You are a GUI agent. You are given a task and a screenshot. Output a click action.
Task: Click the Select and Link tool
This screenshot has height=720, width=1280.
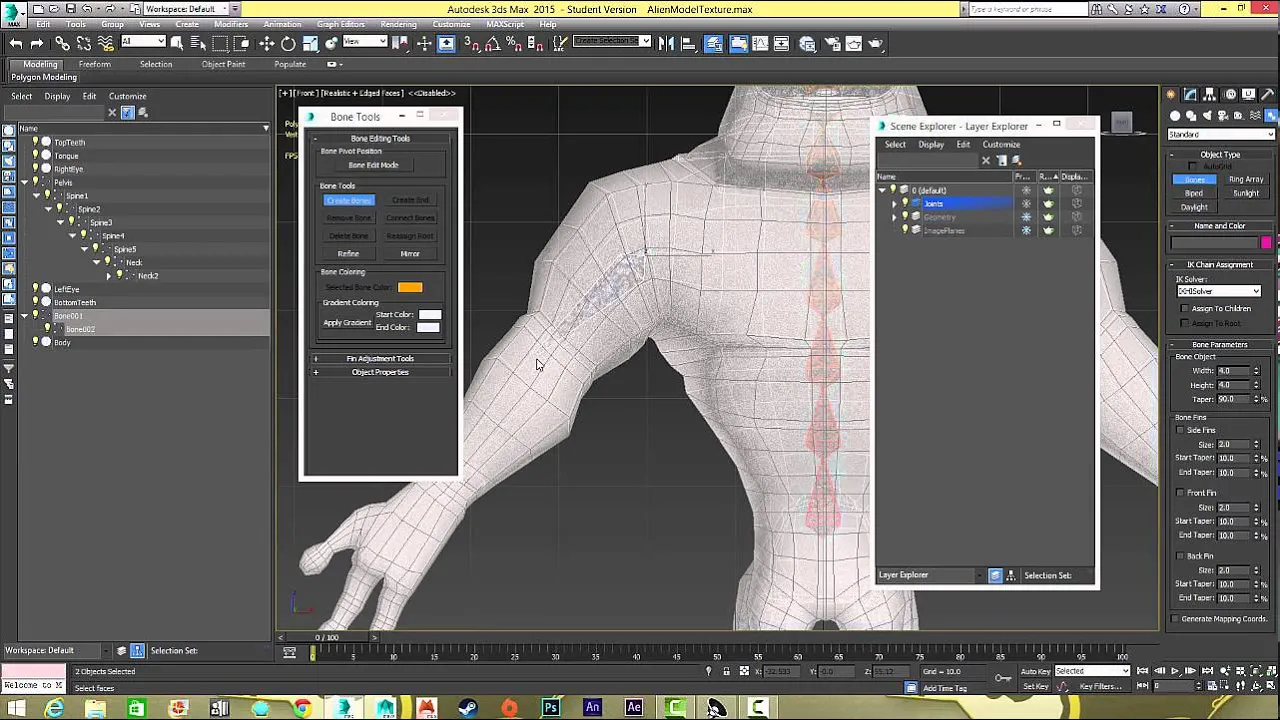62,43
